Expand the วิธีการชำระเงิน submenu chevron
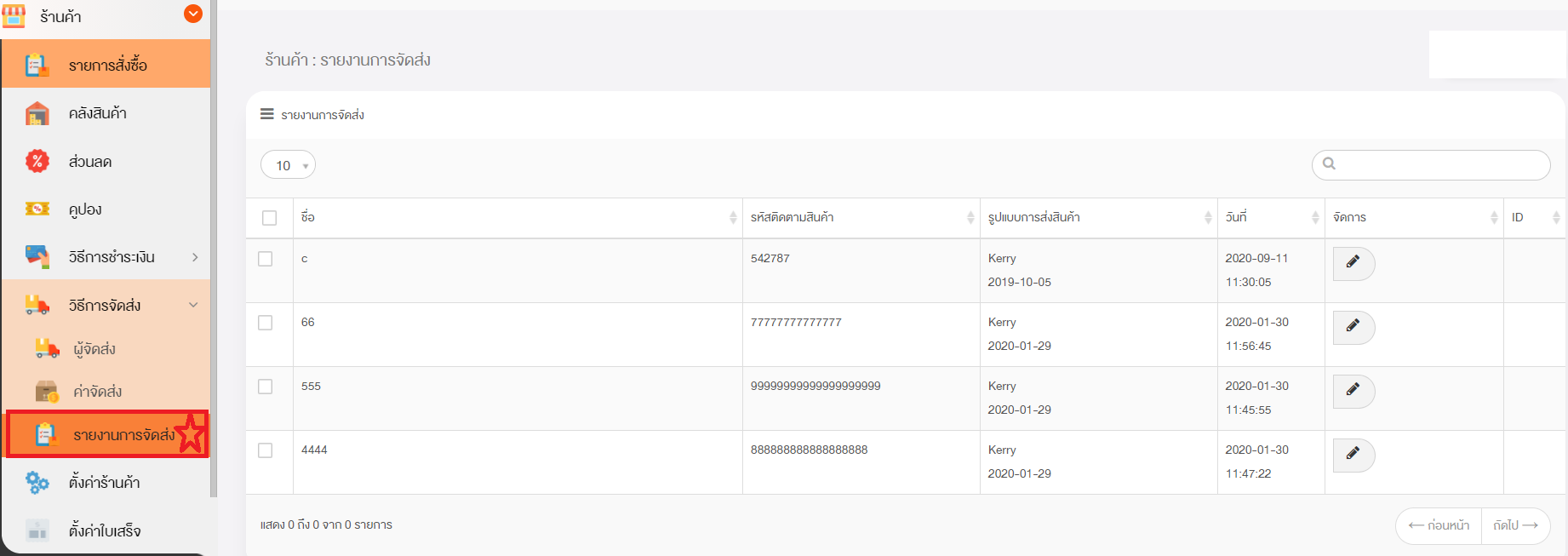 [195, 257]
